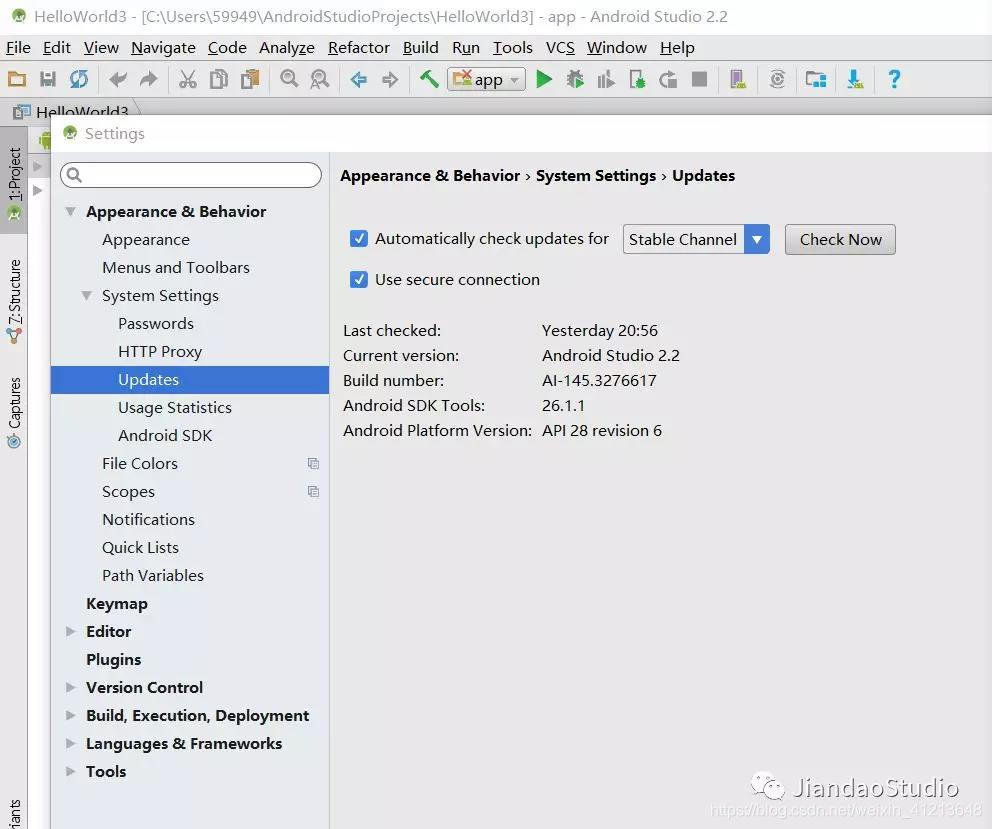
Task: Click the Run with coverage icon
Action: (x=606, y=80)
